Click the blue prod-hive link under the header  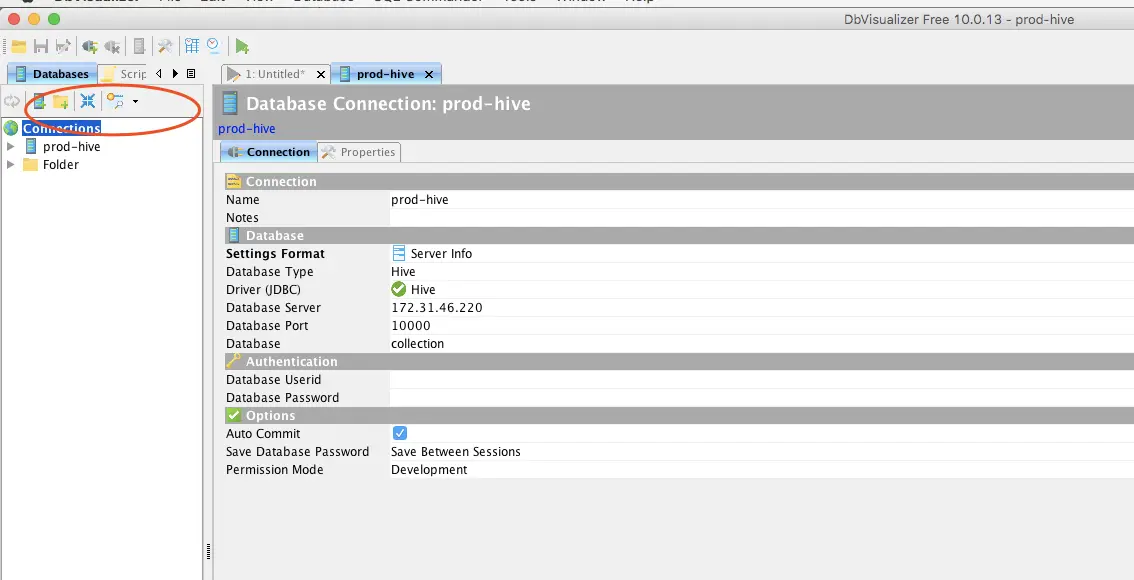coord(247,129)
